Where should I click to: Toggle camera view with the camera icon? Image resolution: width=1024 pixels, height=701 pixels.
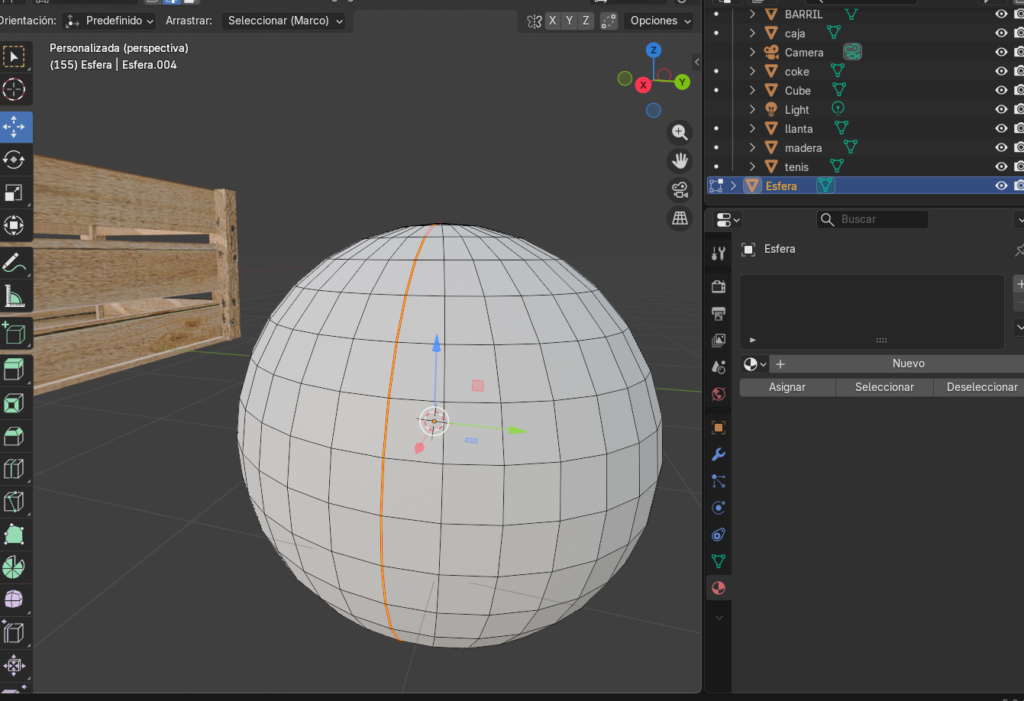click(680, 190)
